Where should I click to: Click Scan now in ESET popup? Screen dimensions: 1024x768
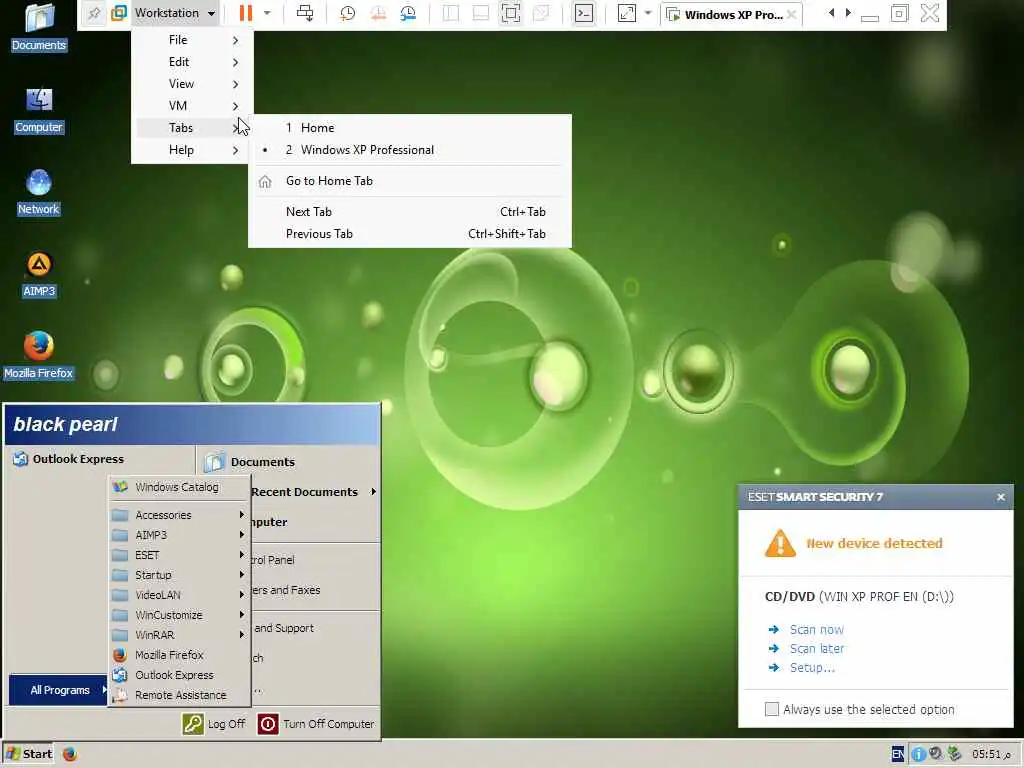click(816, 630)
